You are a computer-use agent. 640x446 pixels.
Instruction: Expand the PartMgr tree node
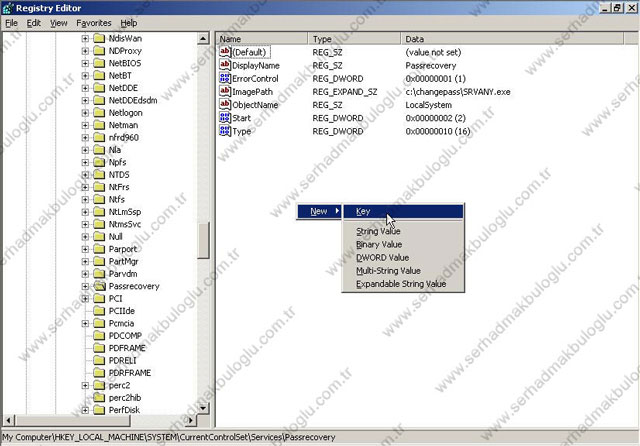click(85, 262)
